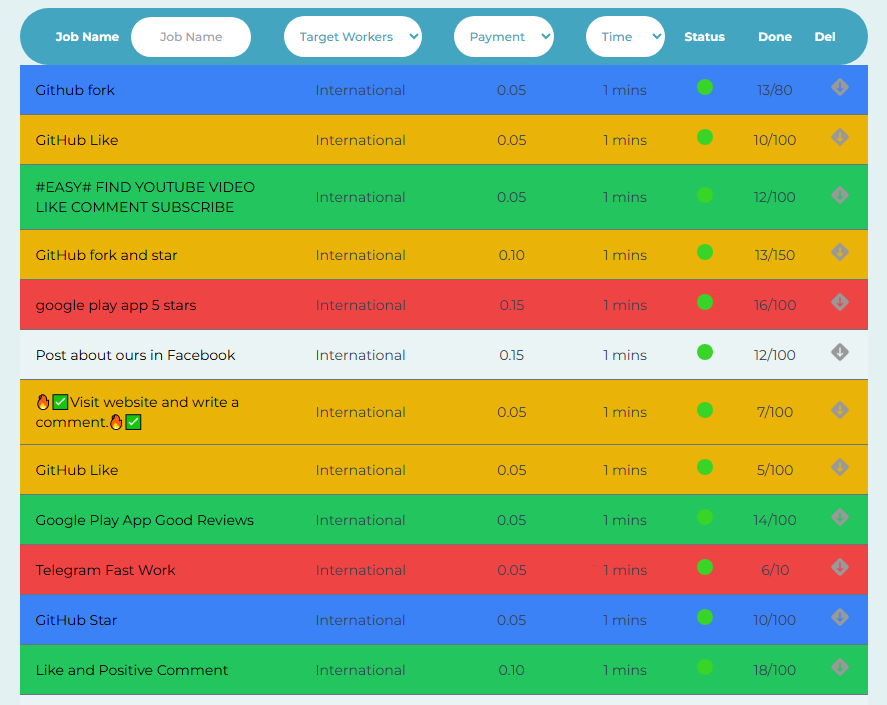Remove the GitHub fork and star job

coord(839,252)
